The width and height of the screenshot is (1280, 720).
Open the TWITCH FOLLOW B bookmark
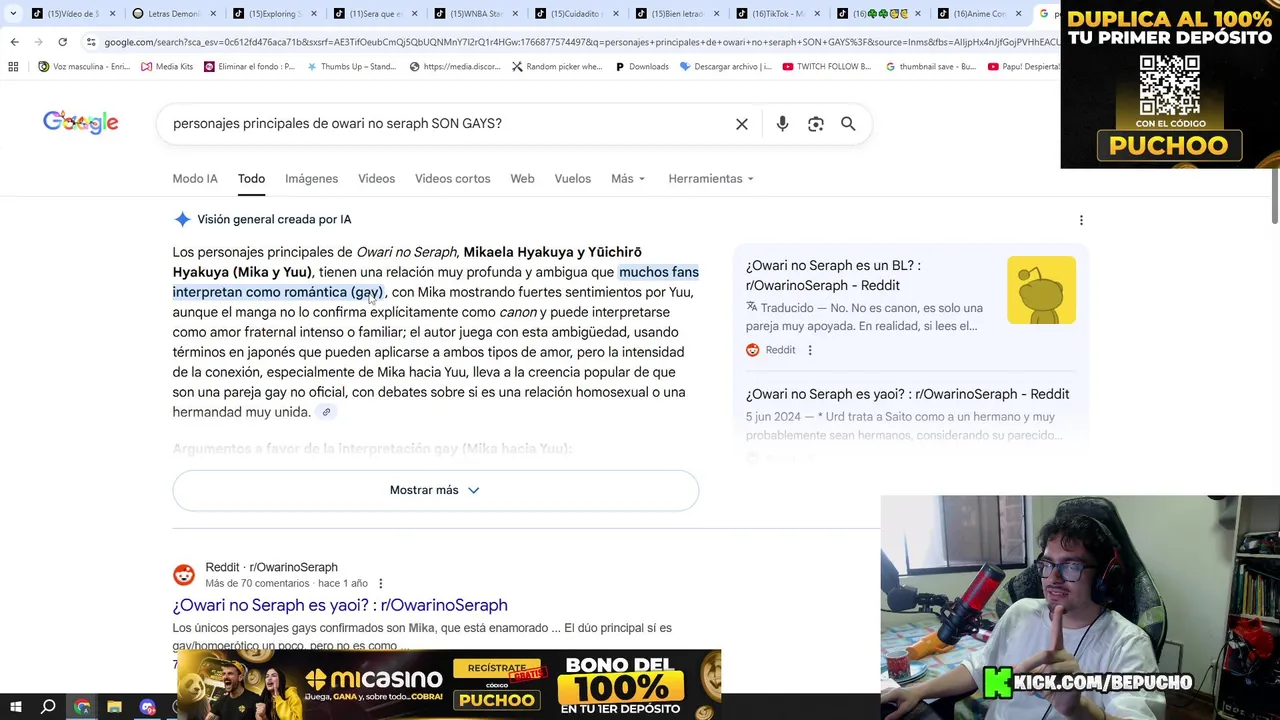coord(827,67)
